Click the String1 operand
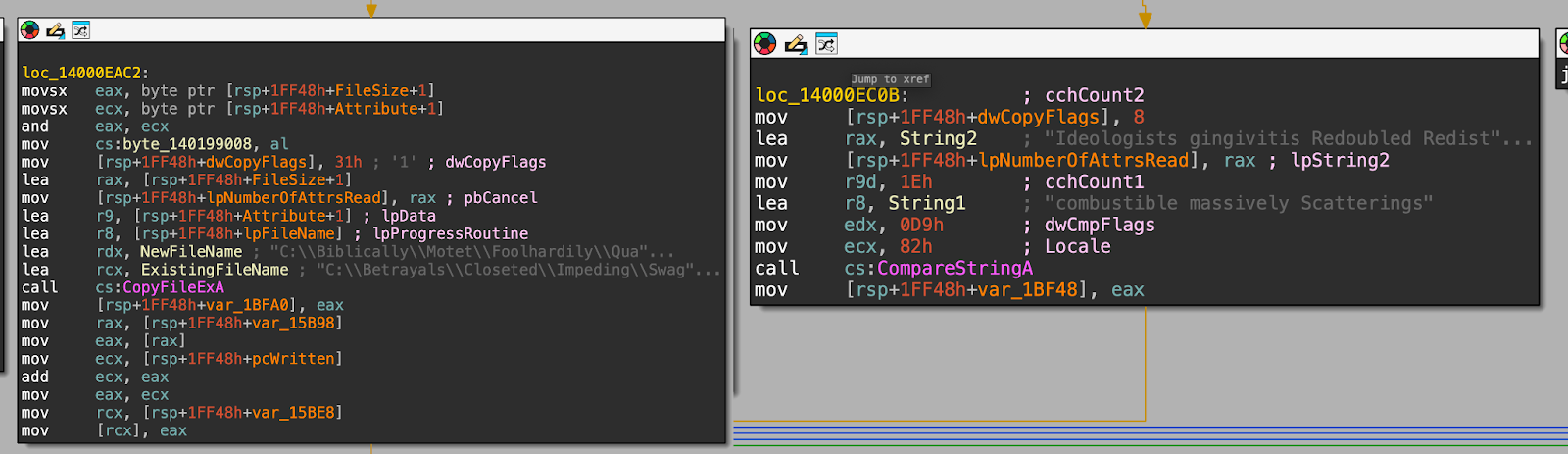Screen dimensions: 1568x454 (x=926, y=203)
